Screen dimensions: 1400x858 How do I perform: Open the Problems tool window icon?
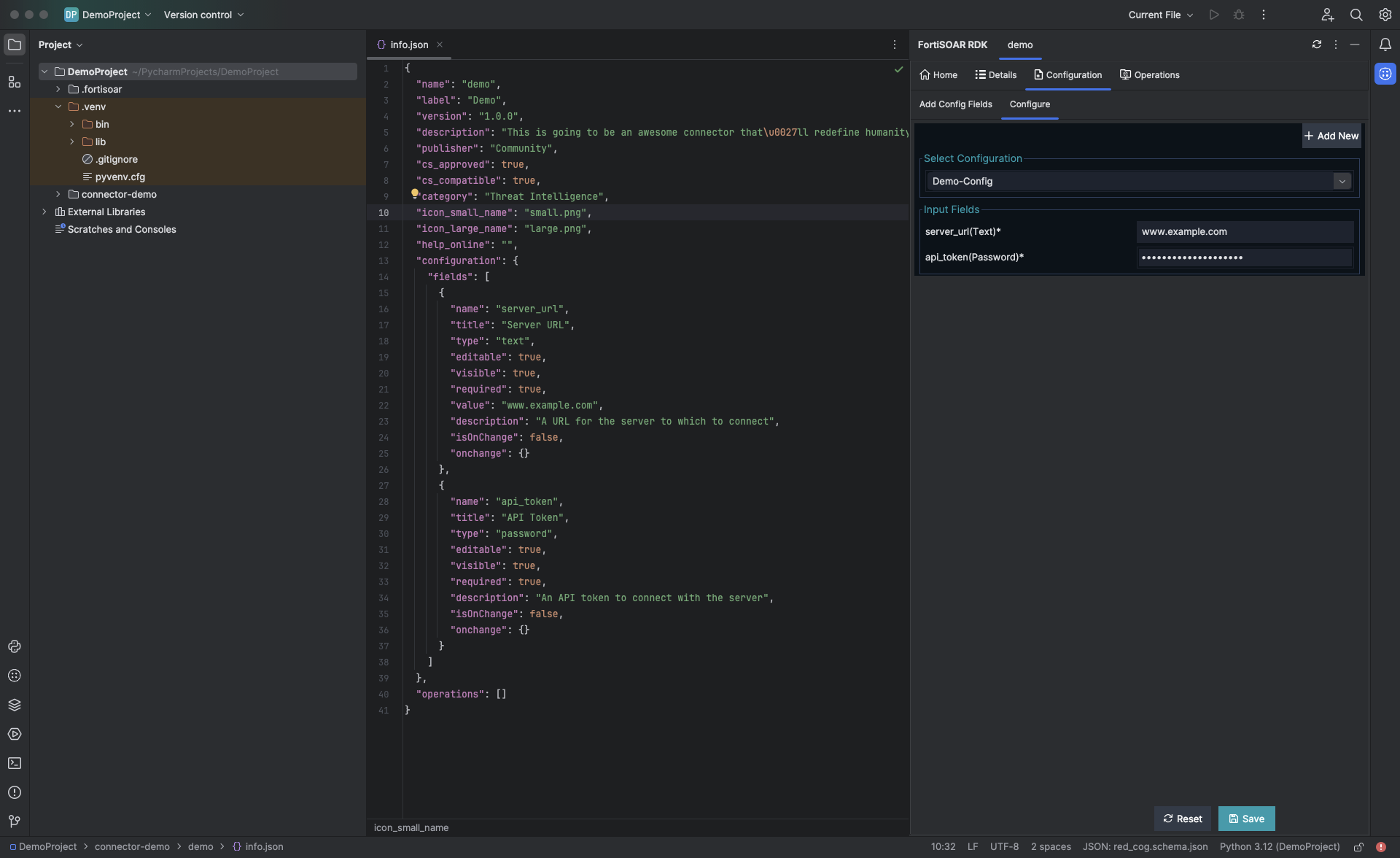[15, 792]
